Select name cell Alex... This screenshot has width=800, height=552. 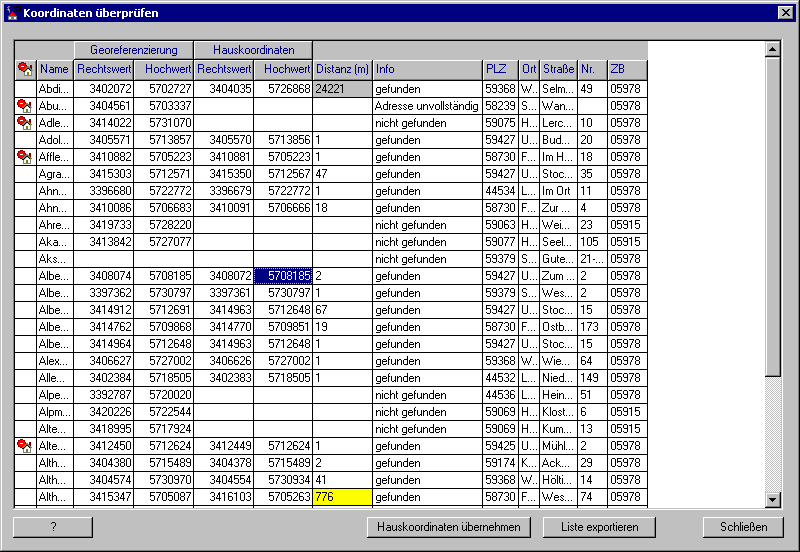[x=55, y=361]
